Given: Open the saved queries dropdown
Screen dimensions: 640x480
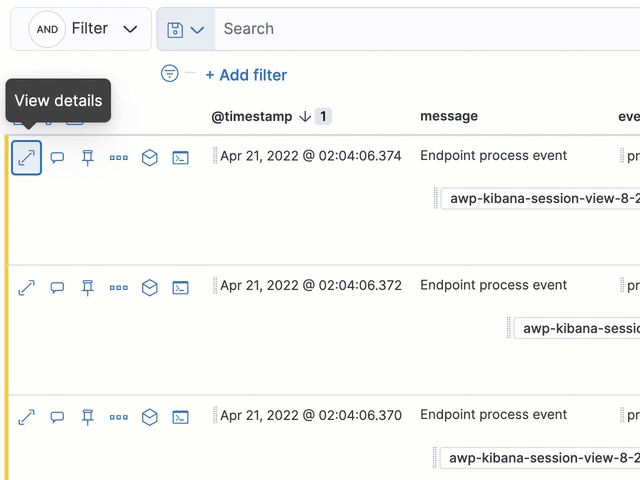Looking at the screenshot, I should click(186, 30).
